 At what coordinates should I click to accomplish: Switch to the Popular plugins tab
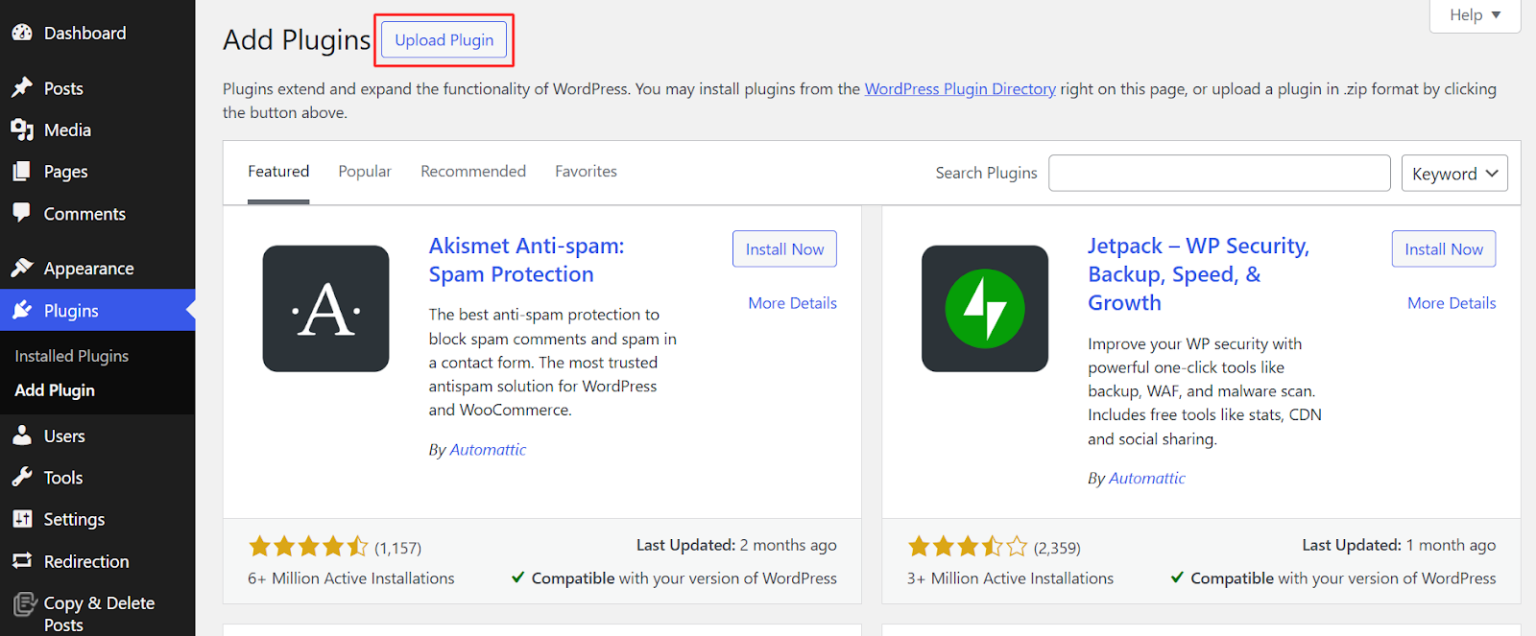click(x=364, y=171)
